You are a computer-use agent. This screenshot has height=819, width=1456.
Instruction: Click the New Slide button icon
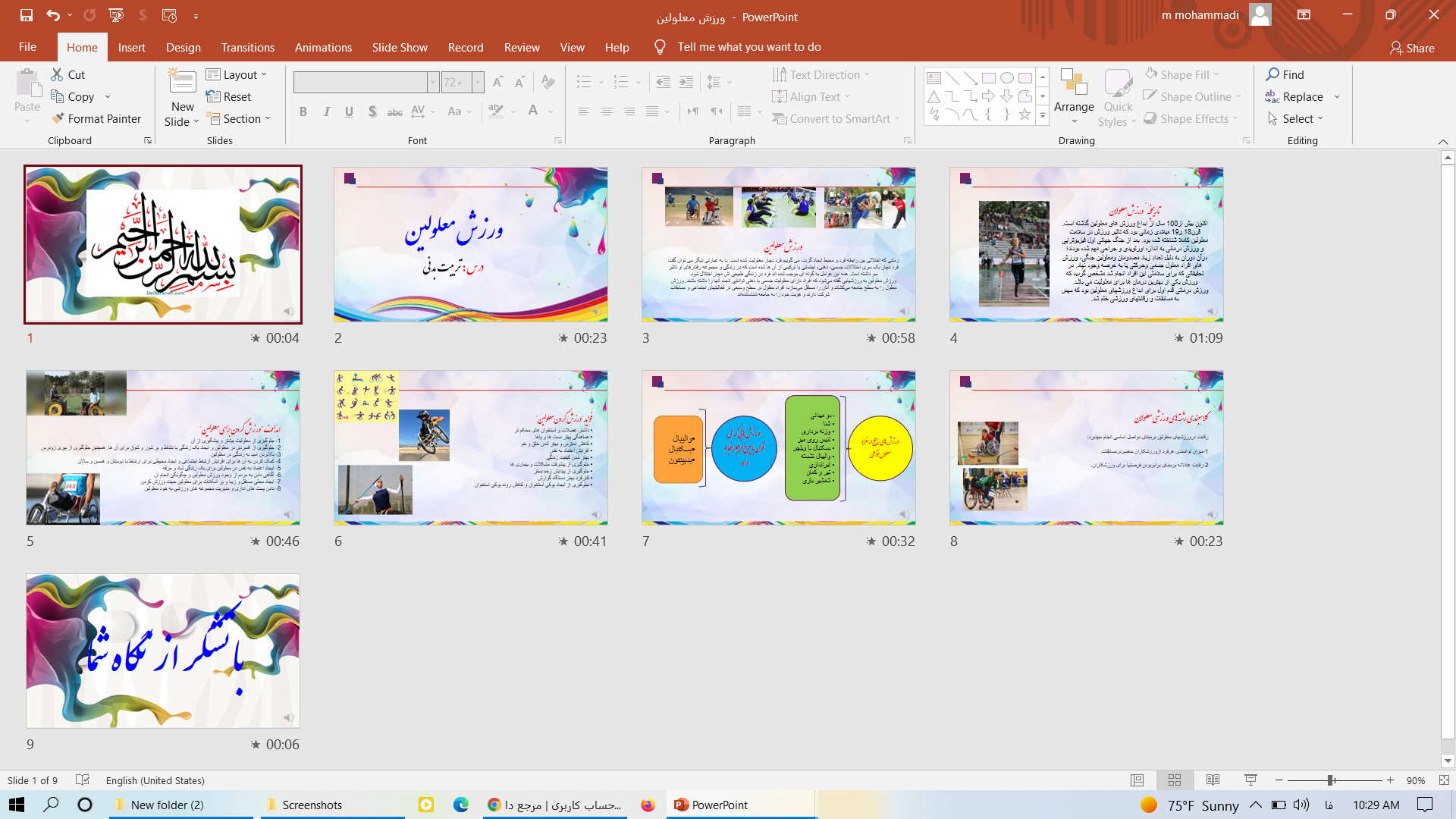pos(182,83)
